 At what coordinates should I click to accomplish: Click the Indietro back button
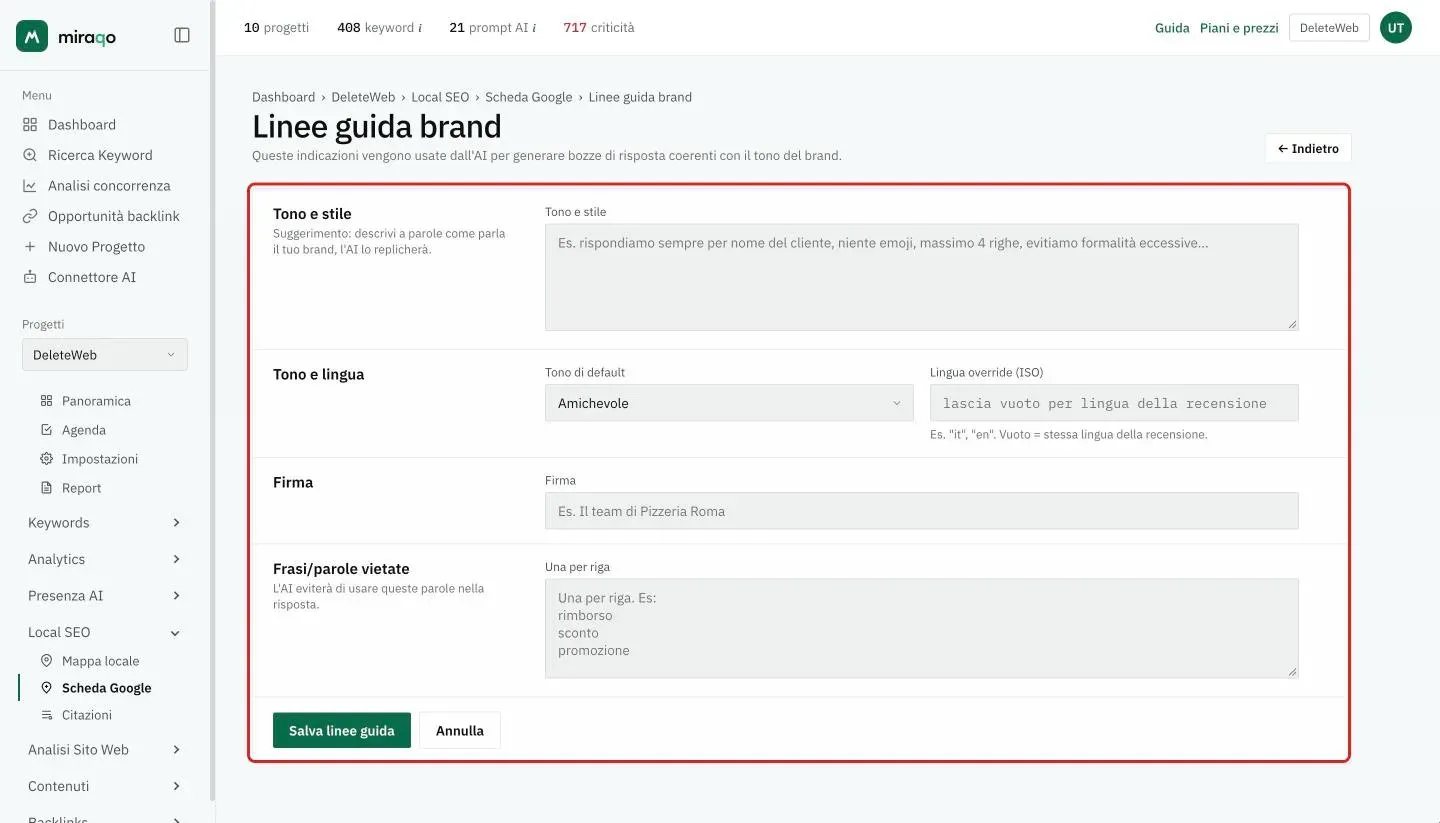[1308, 149]
